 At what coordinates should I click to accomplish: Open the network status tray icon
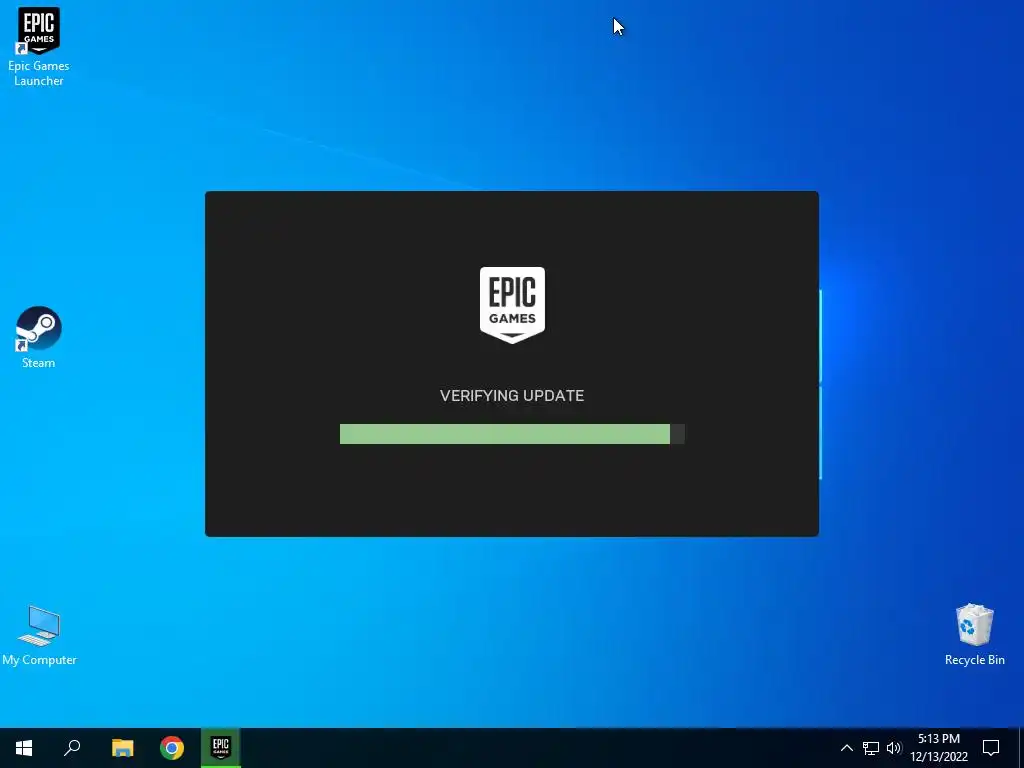point(871,748)
